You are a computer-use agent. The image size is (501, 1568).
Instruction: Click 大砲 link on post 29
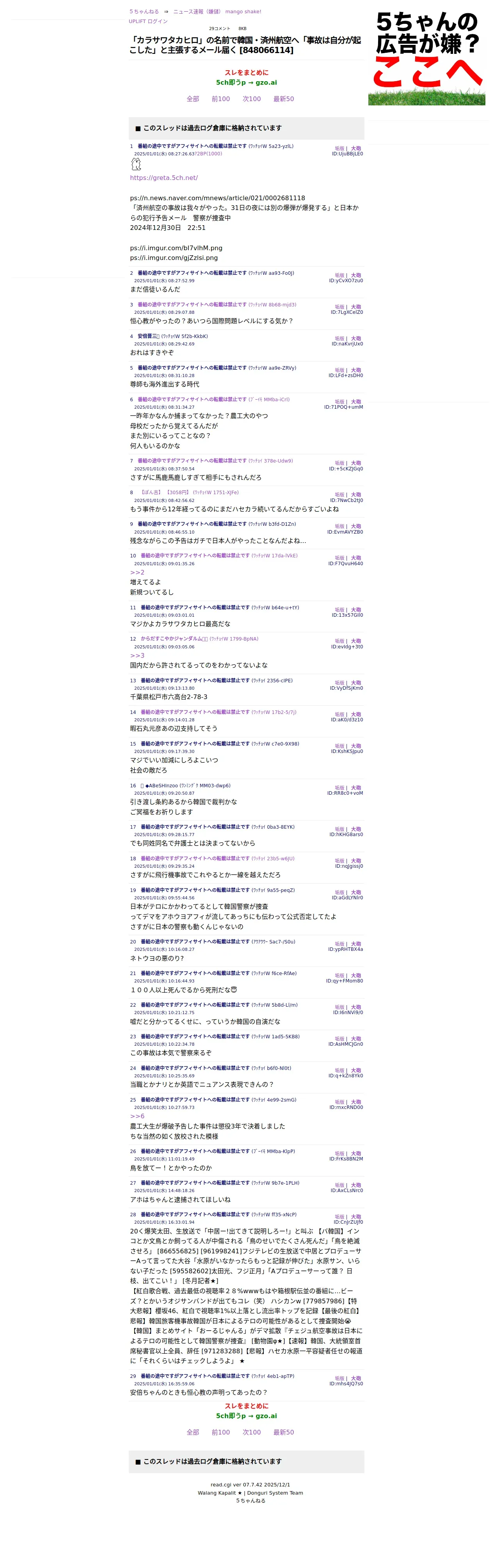356,1379
